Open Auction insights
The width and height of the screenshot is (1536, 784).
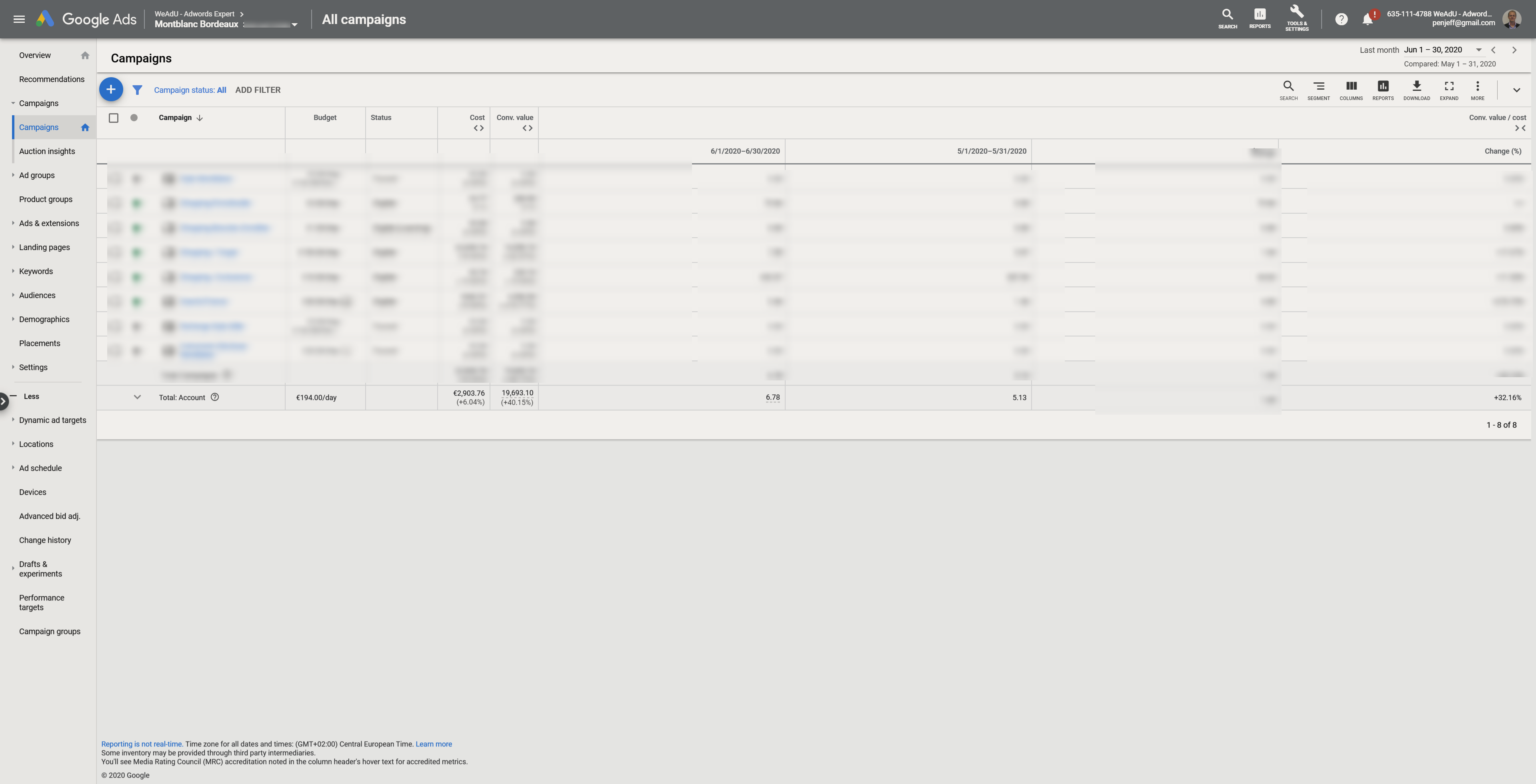pos(47,152)
